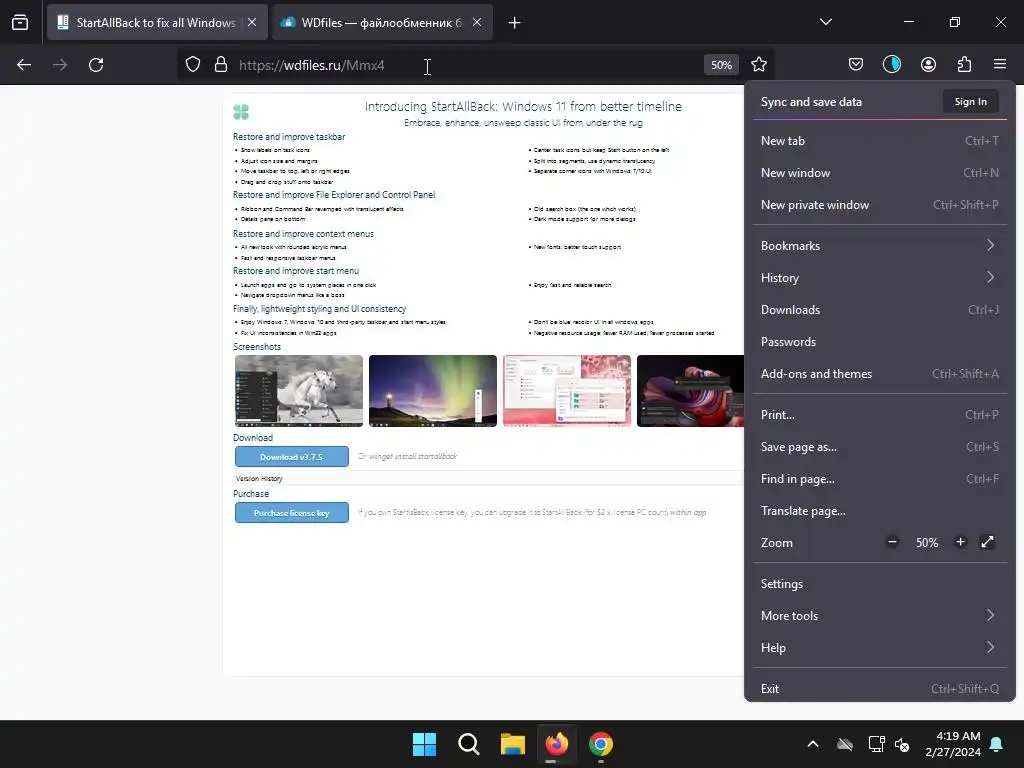Choose Exit to quit Firefox
Viewport: 1024px width, 768px height.
pyautogui.click(x=880, y=689)
